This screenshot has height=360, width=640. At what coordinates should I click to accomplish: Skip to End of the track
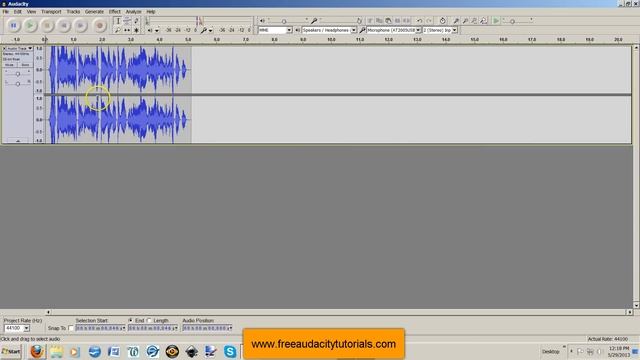(x=81, y=26)
